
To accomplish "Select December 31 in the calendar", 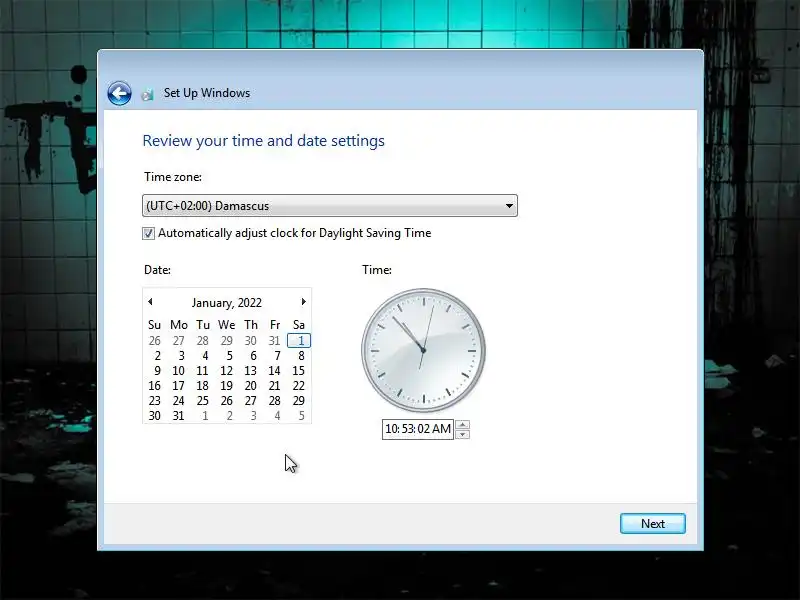I will [x=274, y=341].
